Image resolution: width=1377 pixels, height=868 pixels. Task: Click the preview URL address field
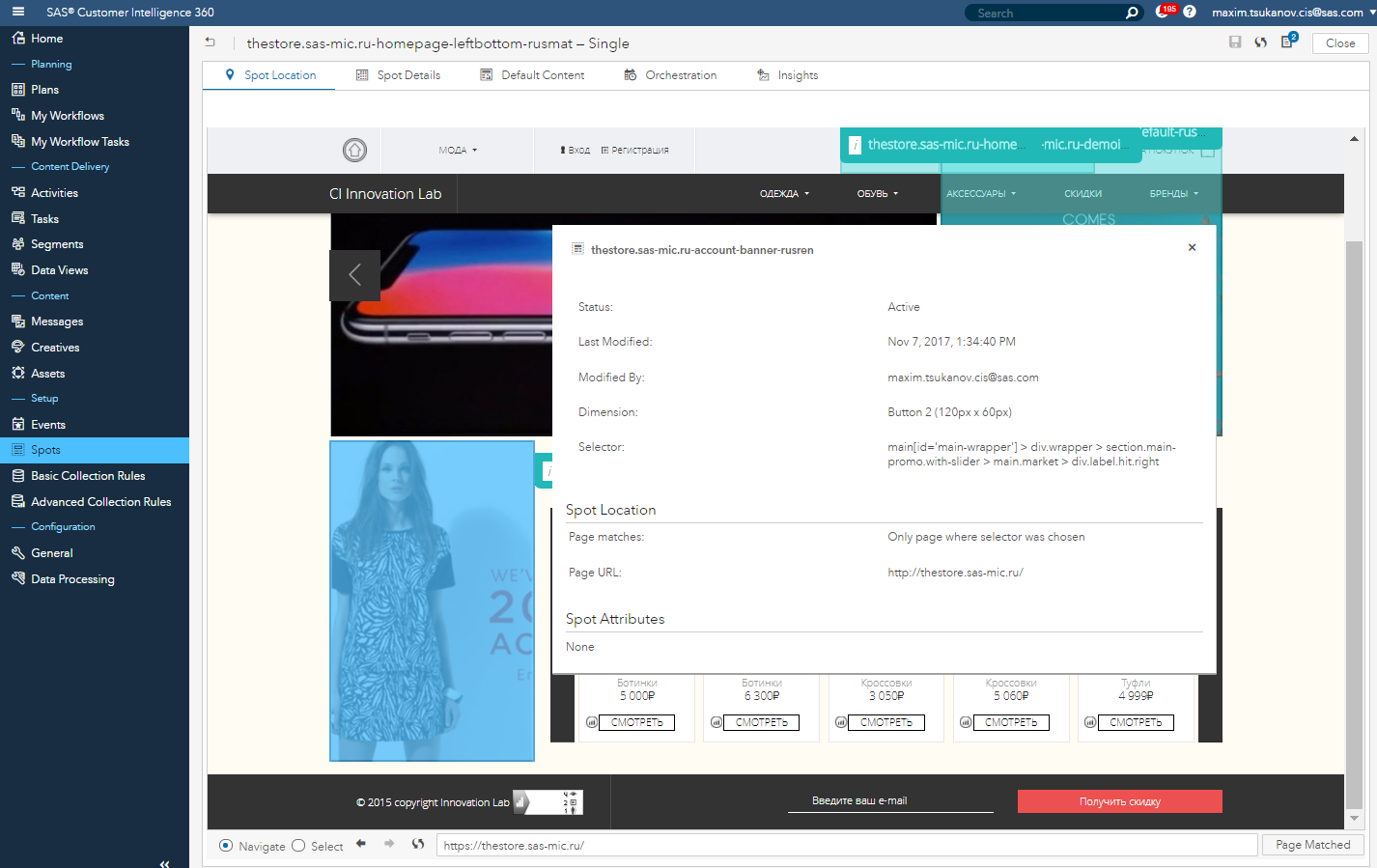click(x=847, y=845)
